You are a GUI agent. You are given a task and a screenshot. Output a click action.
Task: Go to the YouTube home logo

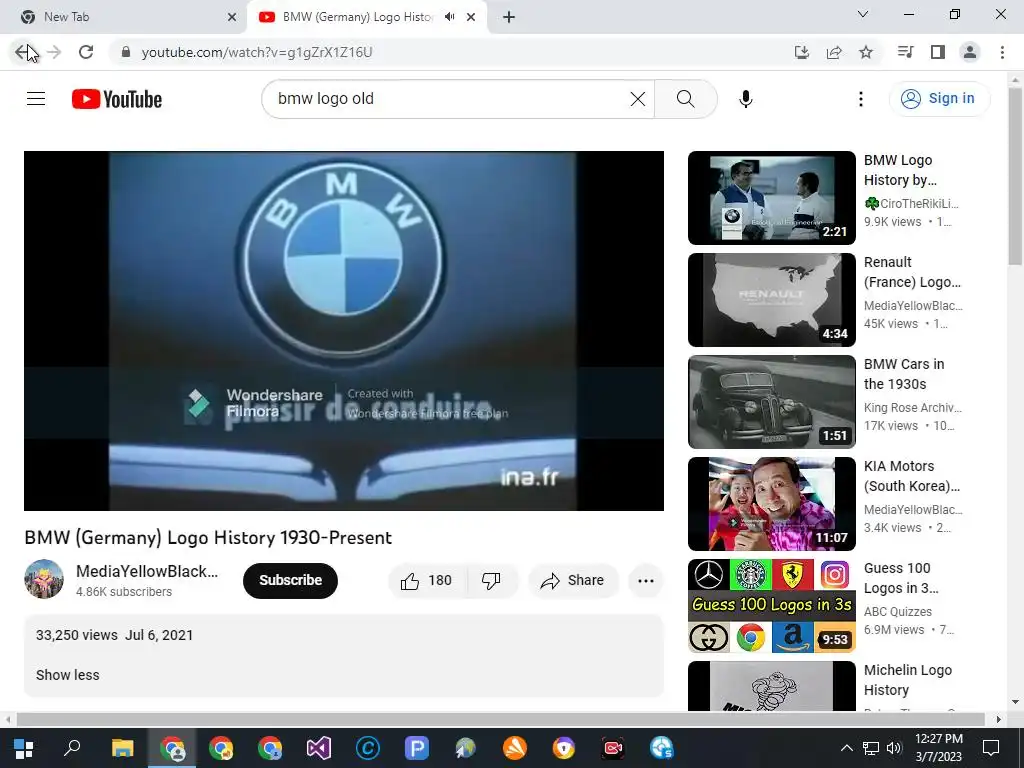coord(117,99)
